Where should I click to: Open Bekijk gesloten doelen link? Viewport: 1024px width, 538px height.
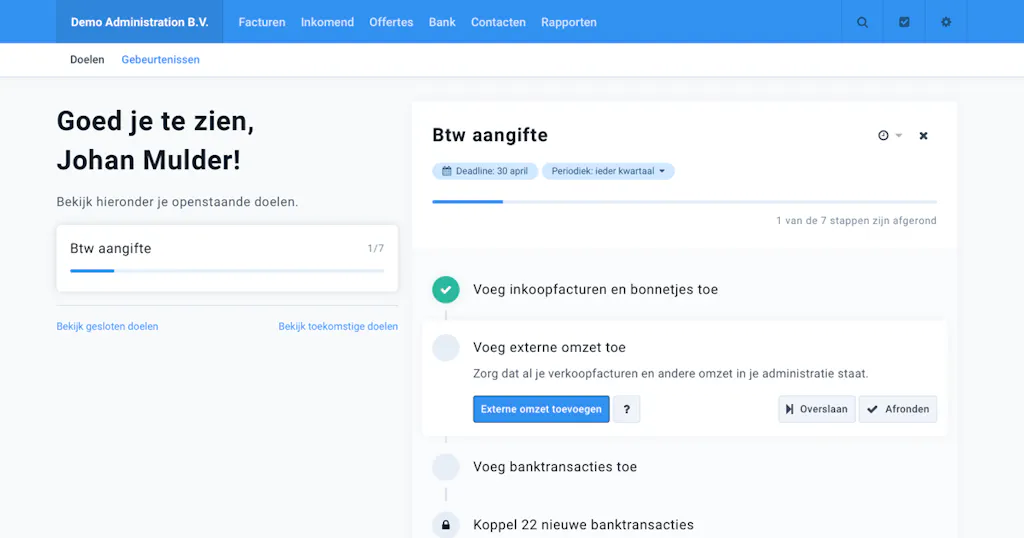(107, 326)
